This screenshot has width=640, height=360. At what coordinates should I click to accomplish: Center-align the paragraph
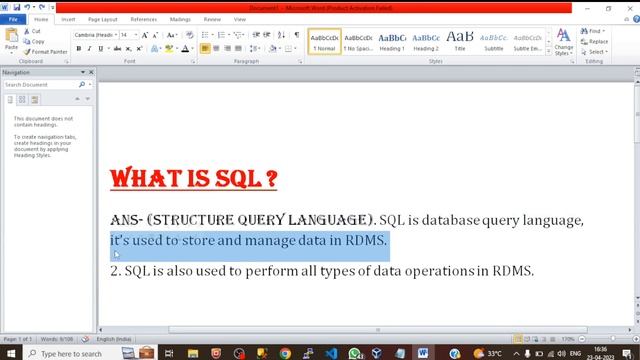[216, 49]
